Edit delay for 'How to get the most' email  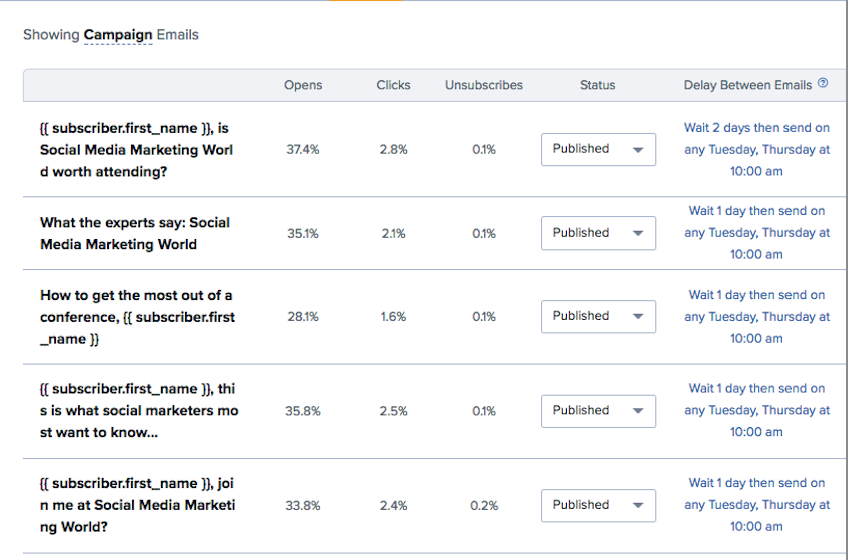click(x=757, y=317)
